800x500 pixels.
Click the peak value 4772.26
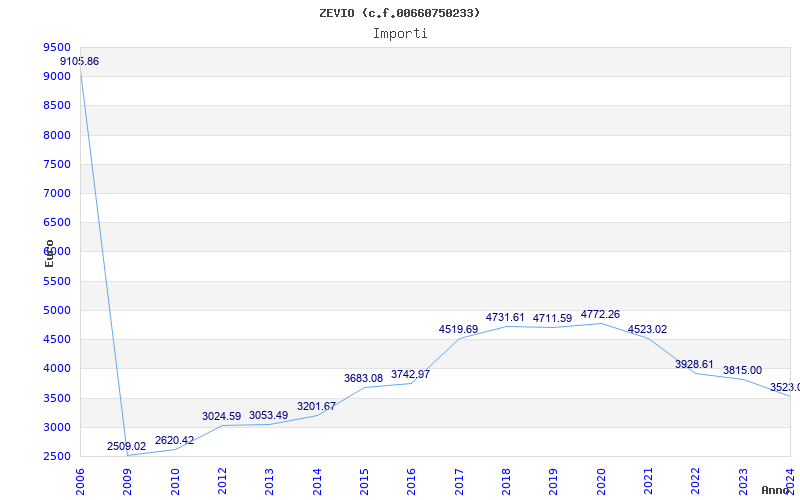click(x=600, y=315)
